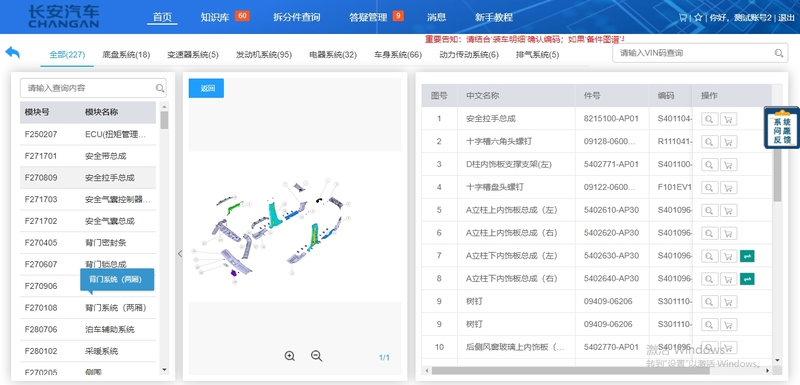Open 首页 in top navigation

pyautogui.click(x=163, y=17)
